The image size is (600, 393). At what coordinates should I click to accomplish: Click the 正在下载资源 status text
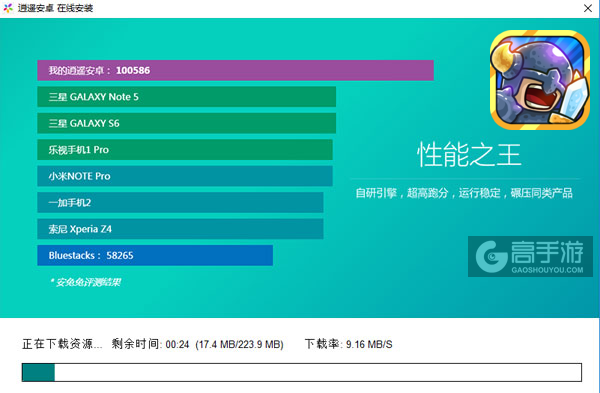[62, 344]
